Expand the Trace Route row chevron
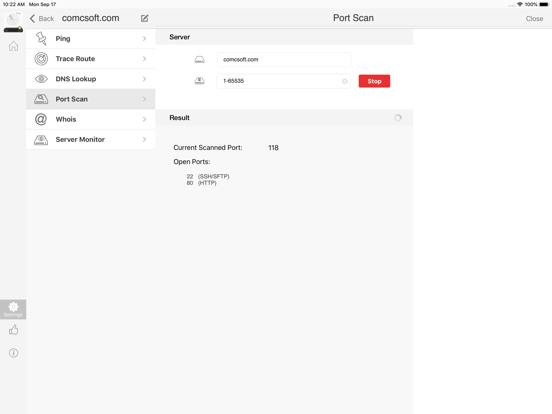This screenshot has width=552, height=414. (144, 58)
